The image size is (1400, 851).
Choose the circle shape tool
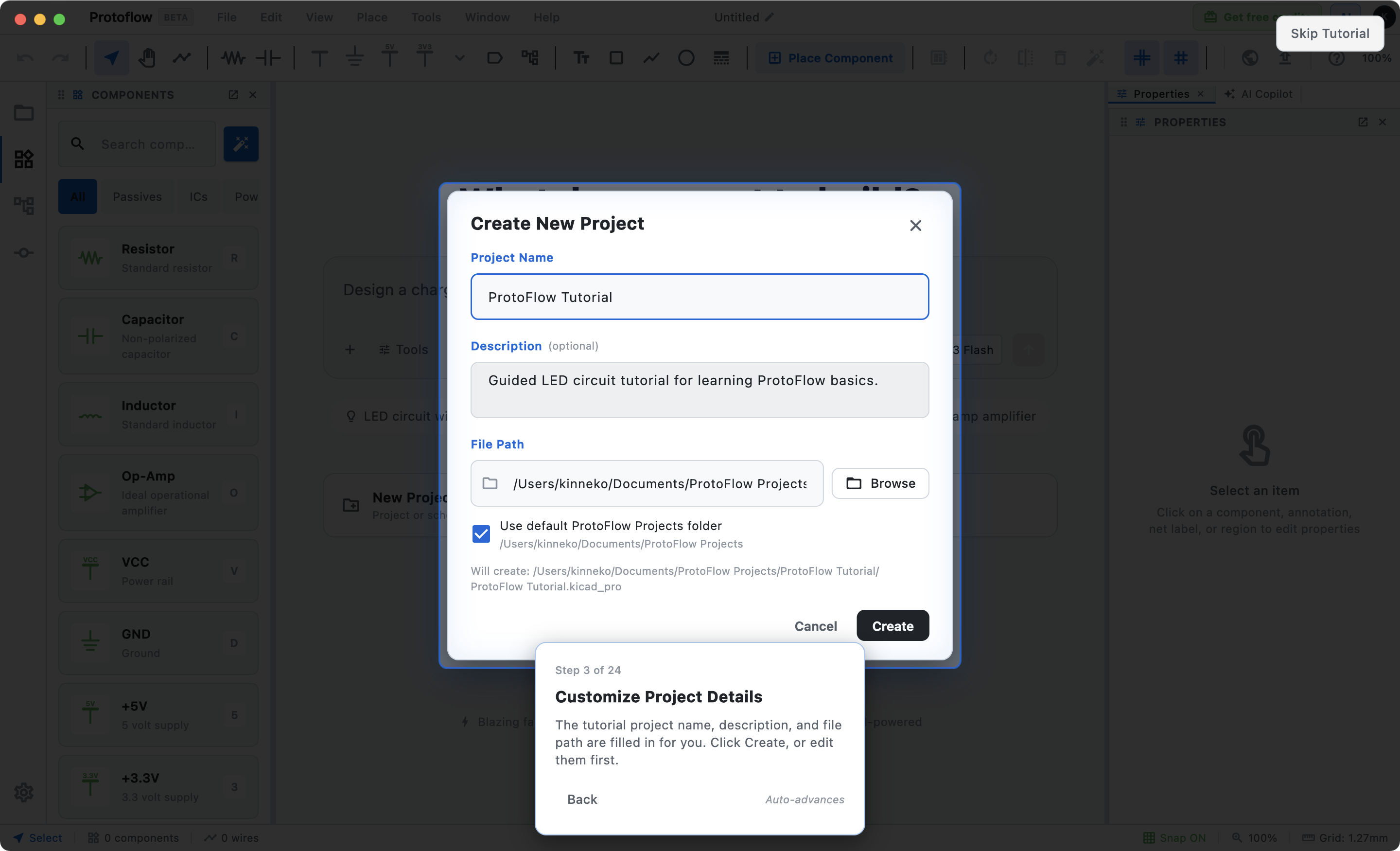(x=686, y=58)
